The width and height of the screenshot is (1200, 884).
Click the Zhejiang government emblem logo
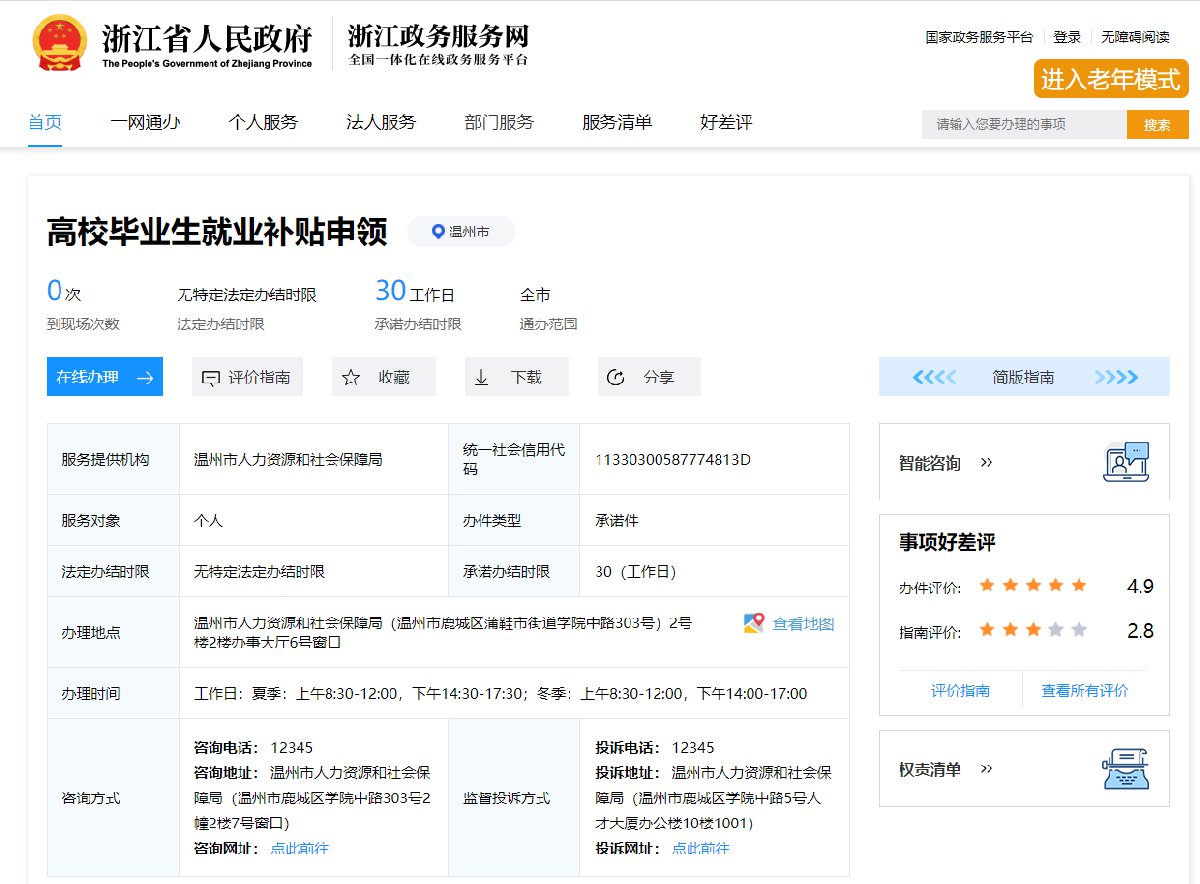(60, 42)
